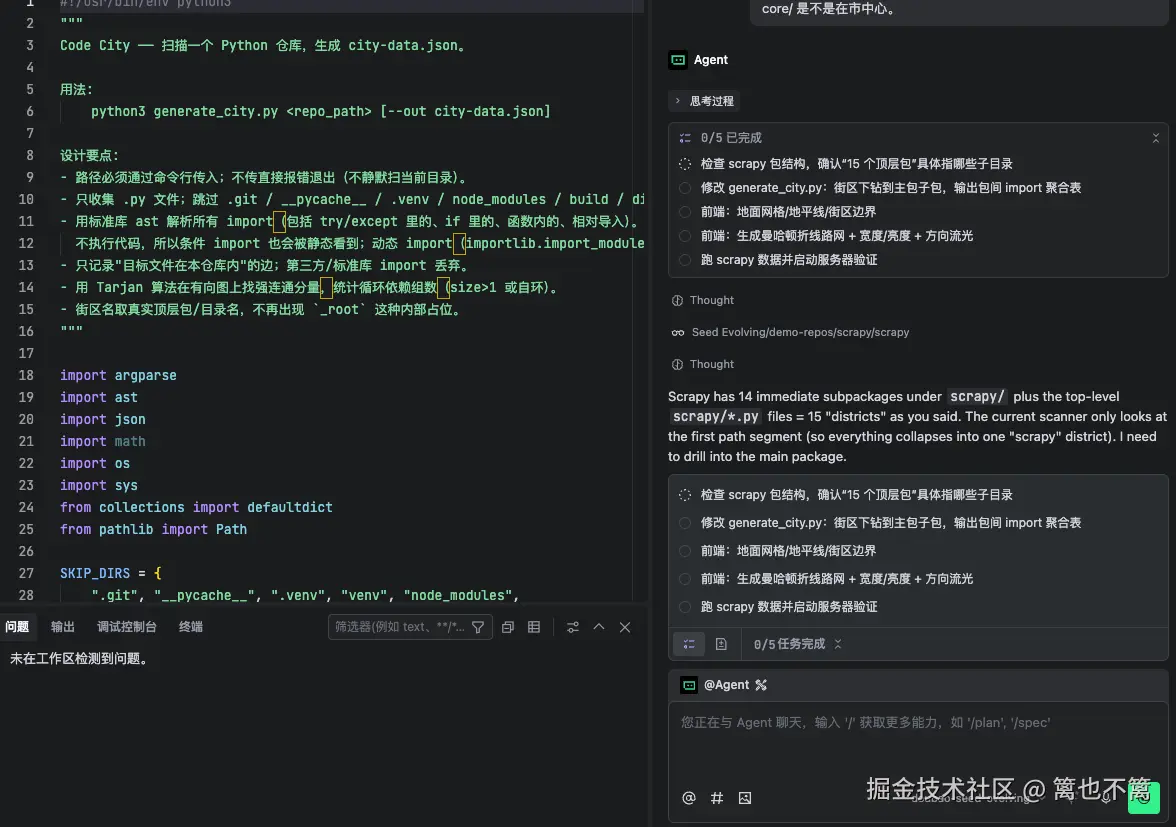
Task: Select the task list view button
Action: (x=689, y=644)
